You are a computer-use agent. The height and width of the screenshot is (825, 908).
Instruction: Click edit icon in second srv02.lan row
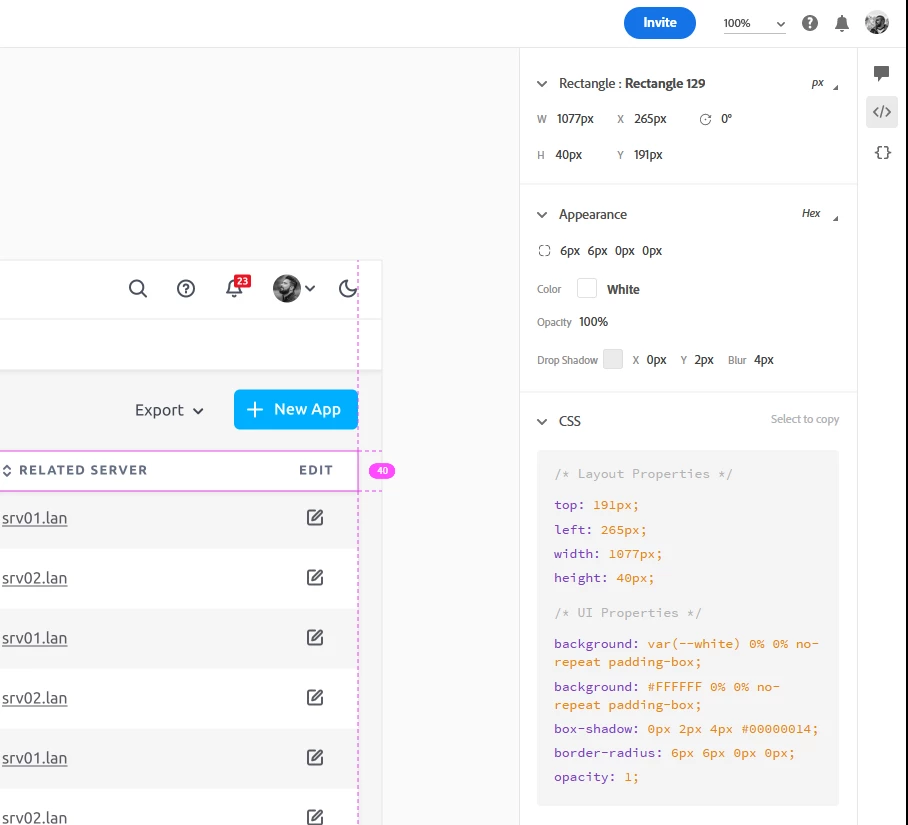point(315,698)
